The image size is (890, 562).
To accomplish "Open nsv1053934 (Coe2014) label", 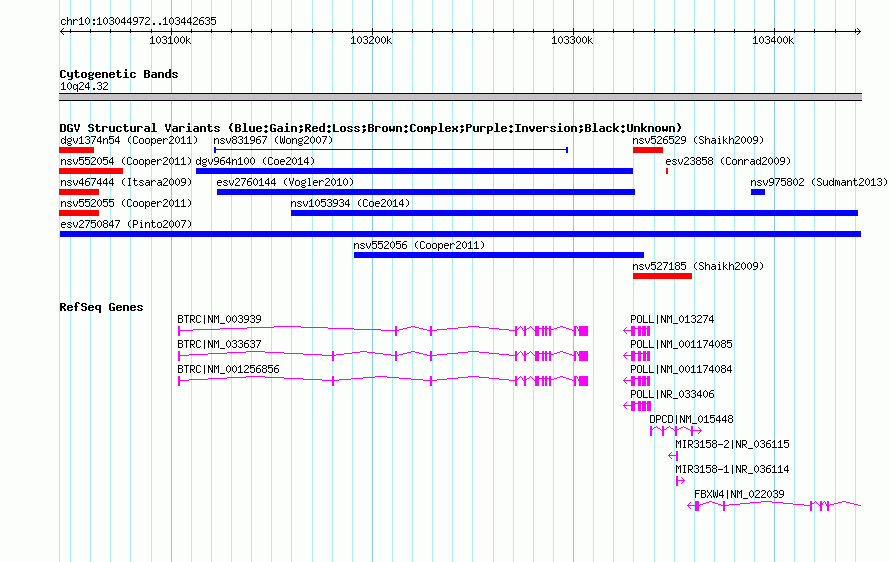I will (x=350, y=203).
